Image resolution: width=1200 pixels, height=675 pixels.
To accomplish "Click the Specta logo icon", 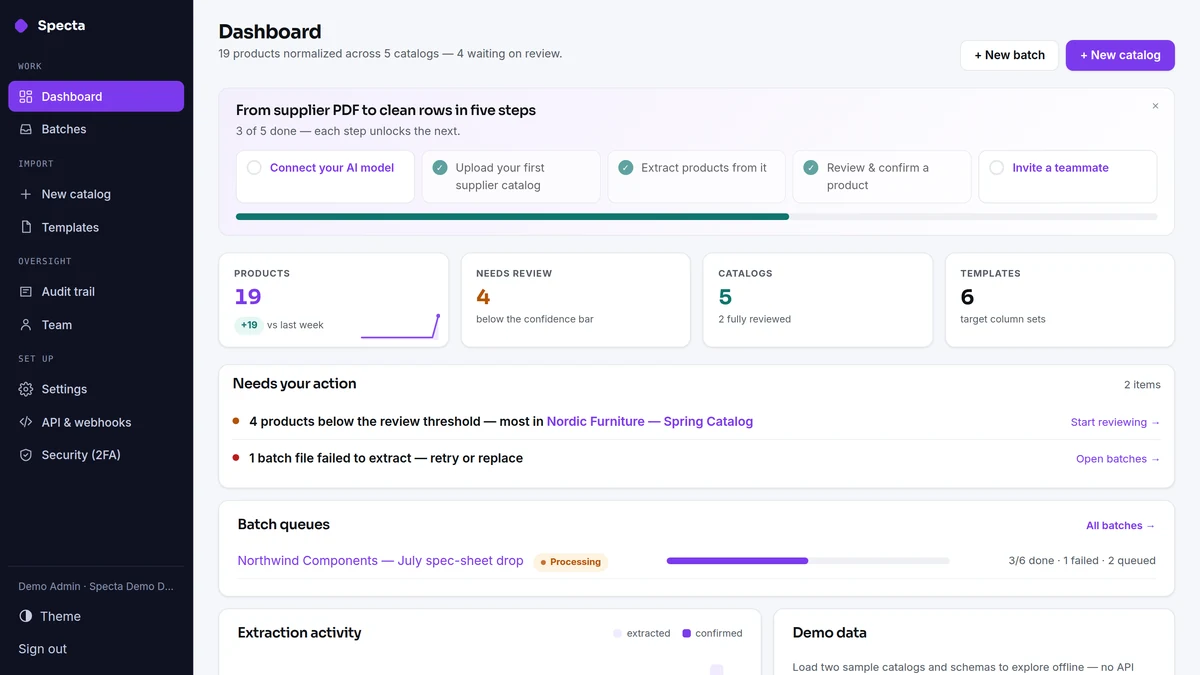I will (x=21, y=26).
